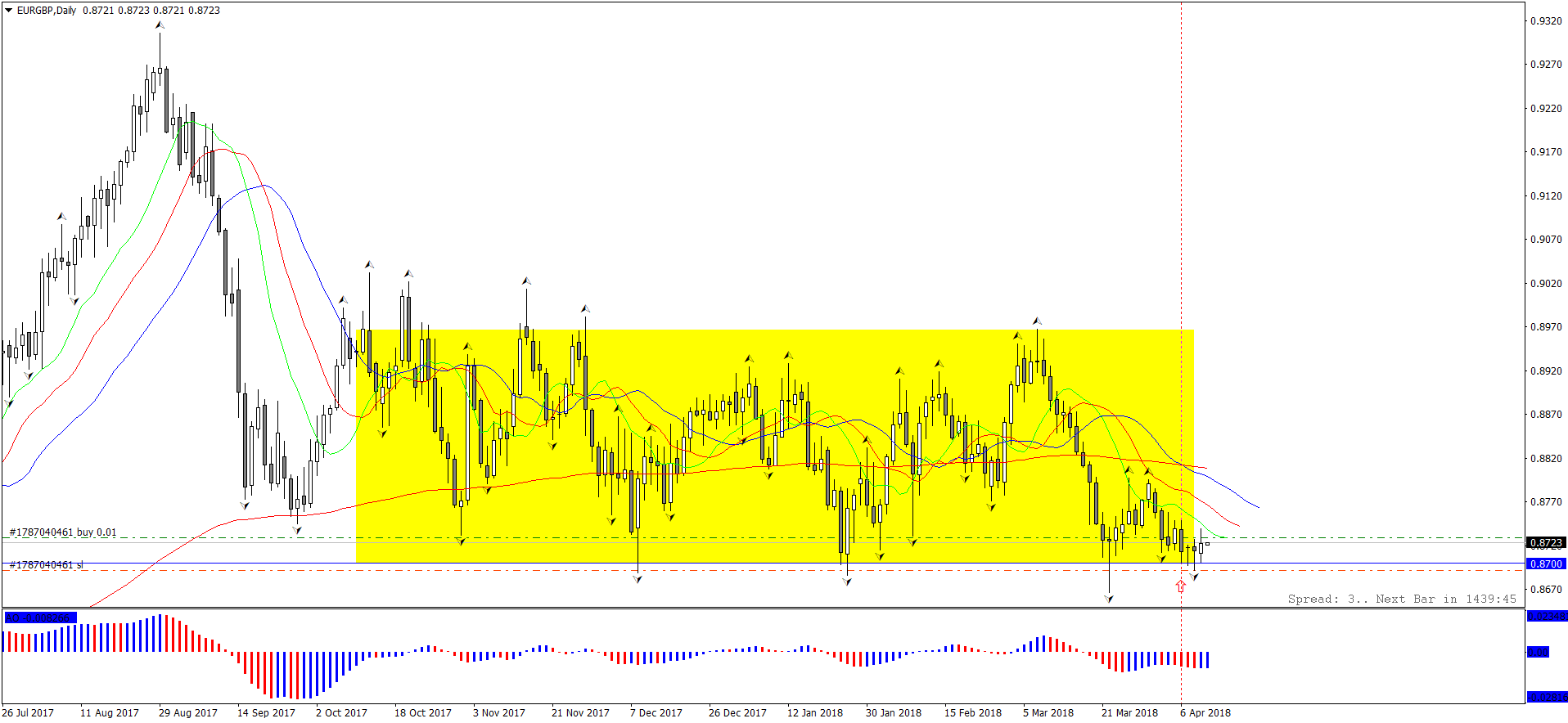Click the 0.8820 price scale label
Viewport: 1568px width, 723px height.
(1546, 459)
